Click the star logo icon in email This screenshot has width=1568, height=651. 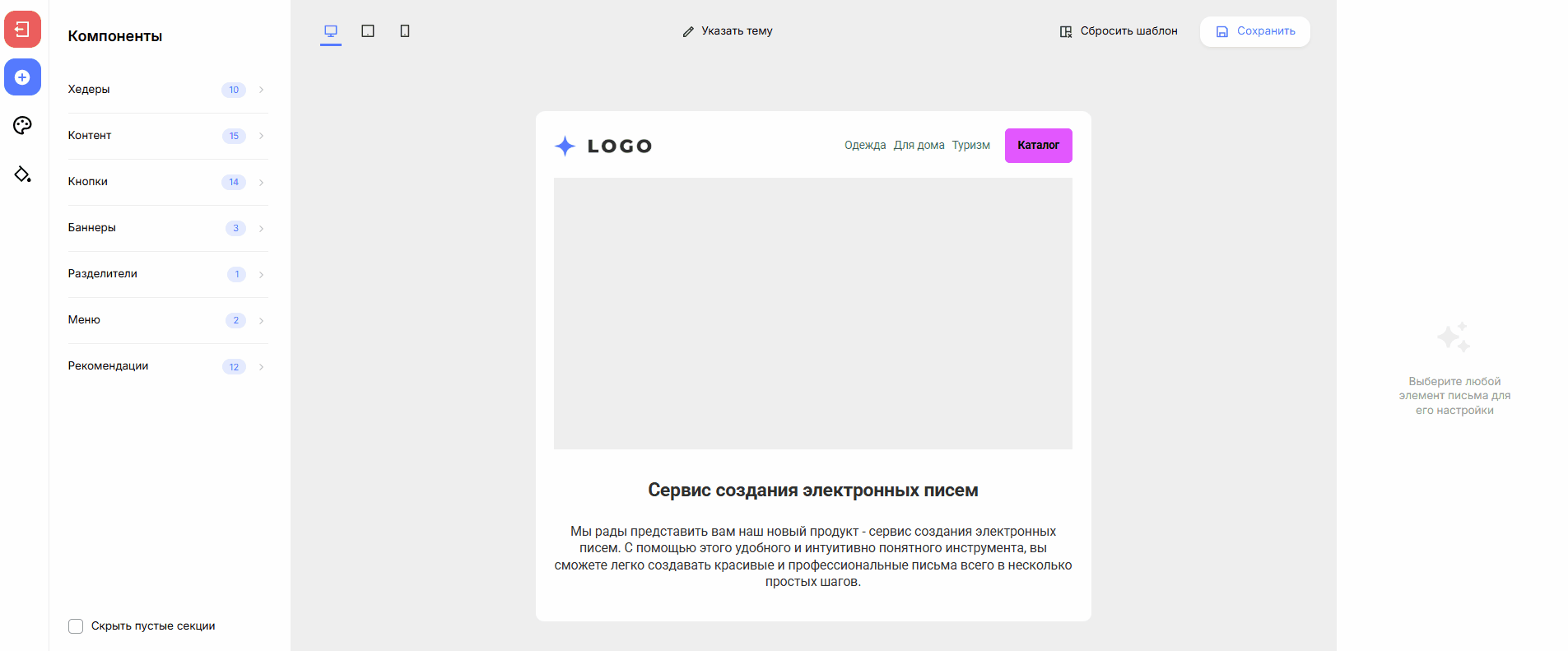tap(565, 146)
